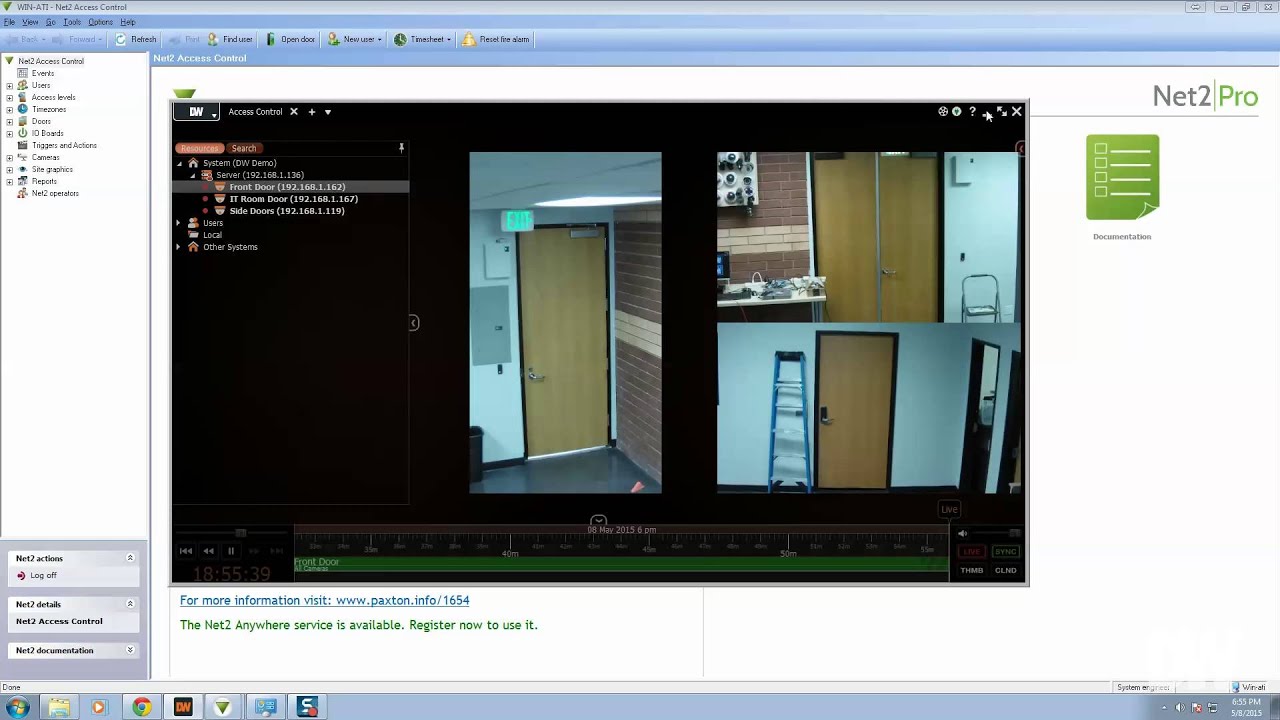Pause the video playback
The image size is (1280, 720).
(x=231, y=551)
